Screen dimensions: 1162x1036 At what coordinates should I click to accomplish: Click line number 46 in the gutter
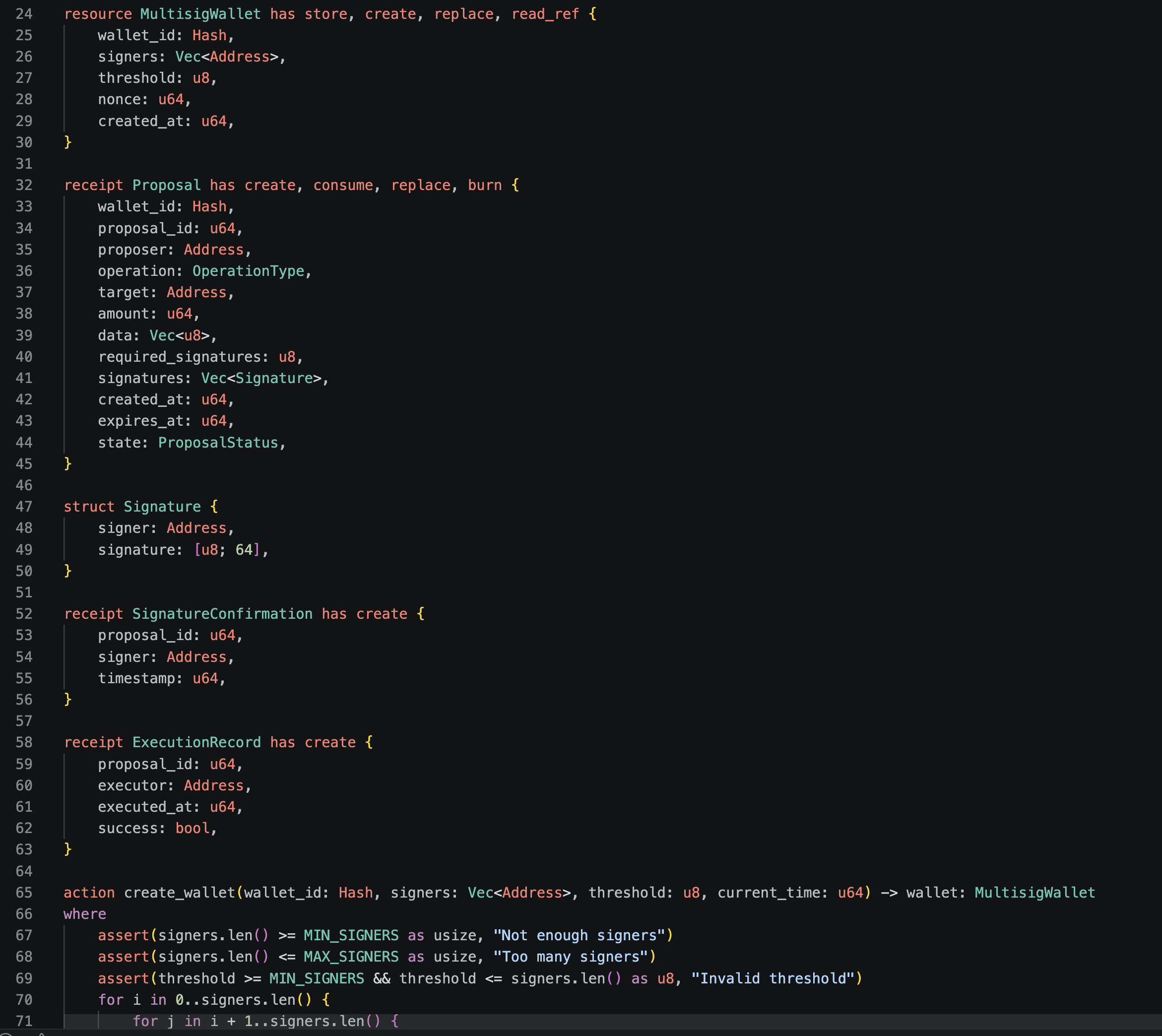[24, 486]
